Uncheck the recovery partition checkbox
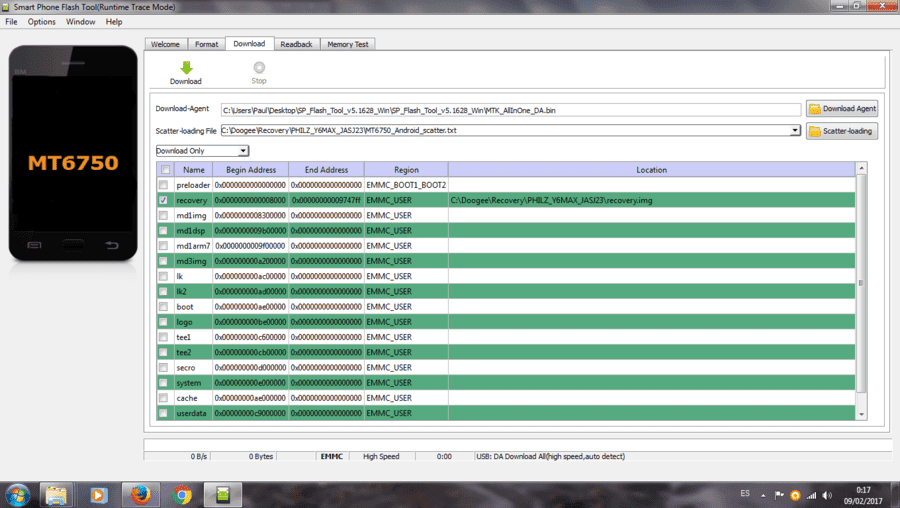Viewport: 900px width, 508px height. 164,200
